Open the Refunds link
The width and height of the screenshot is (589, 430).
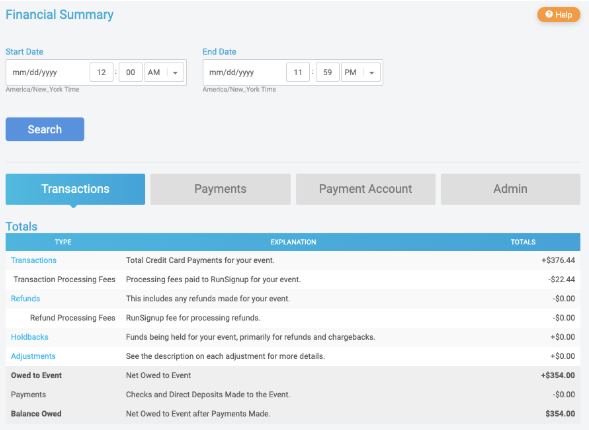pyautogui.click(x=25, y=299)
